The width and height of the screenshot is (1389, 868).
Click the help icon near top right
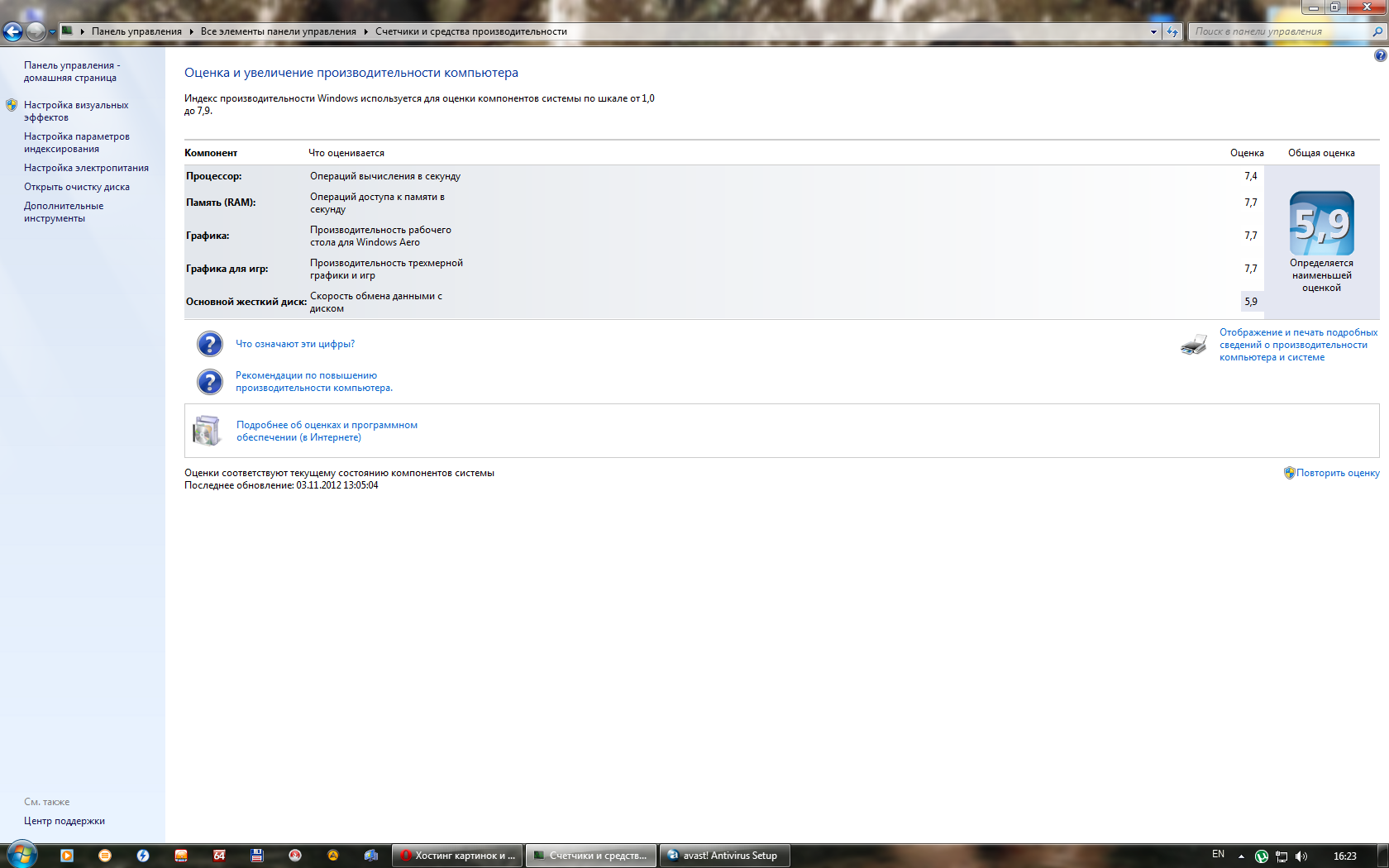pos(1380,55)
